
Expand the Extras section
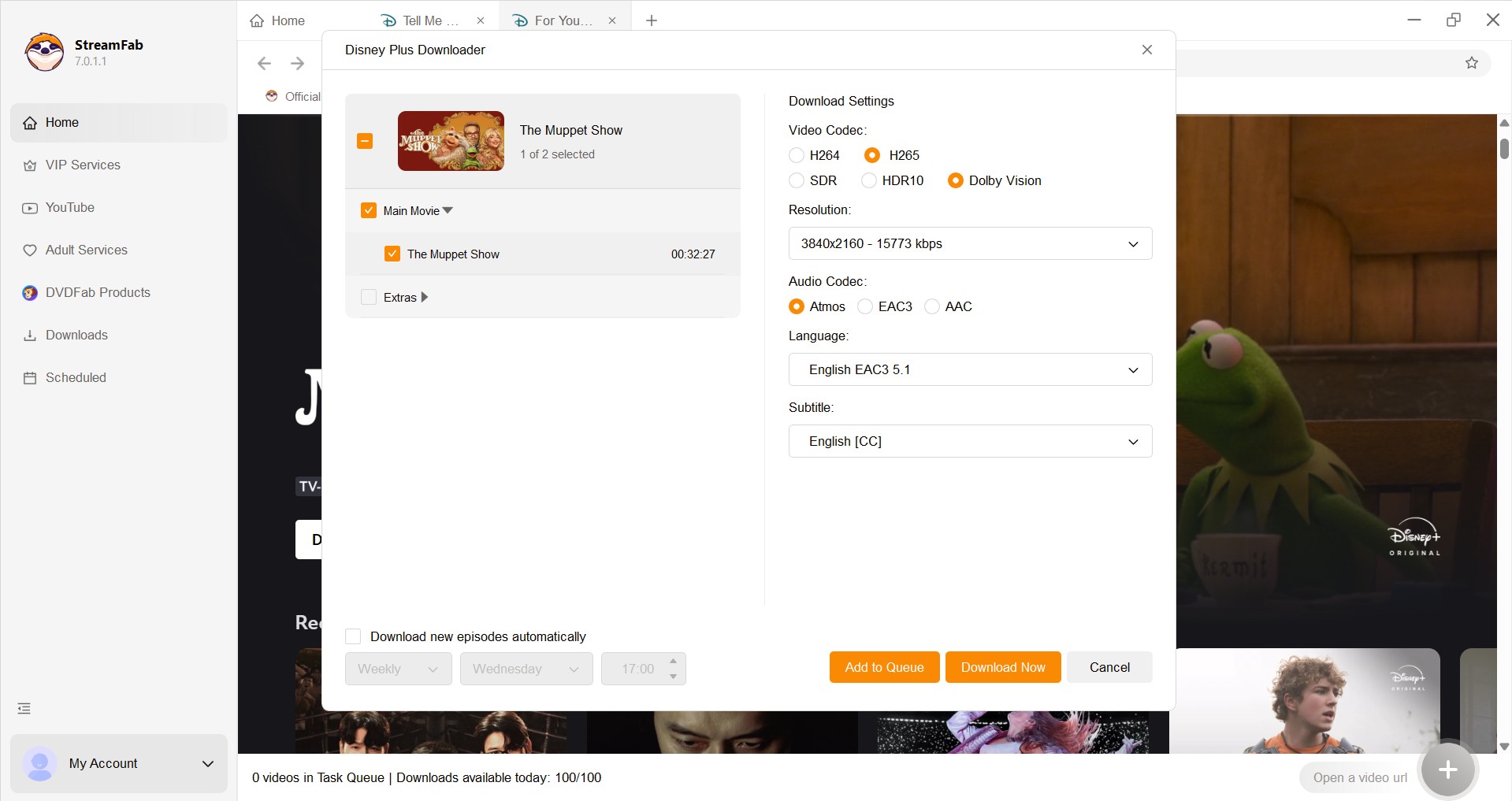coord(425,297)
